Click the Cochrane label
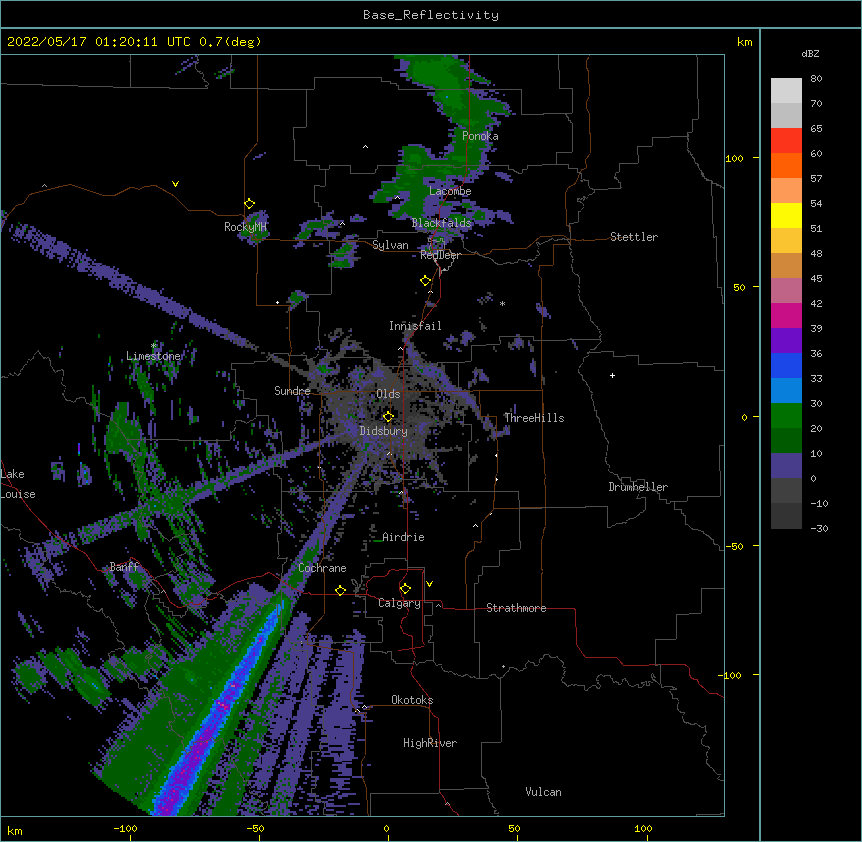 click(x=322, y=568)
